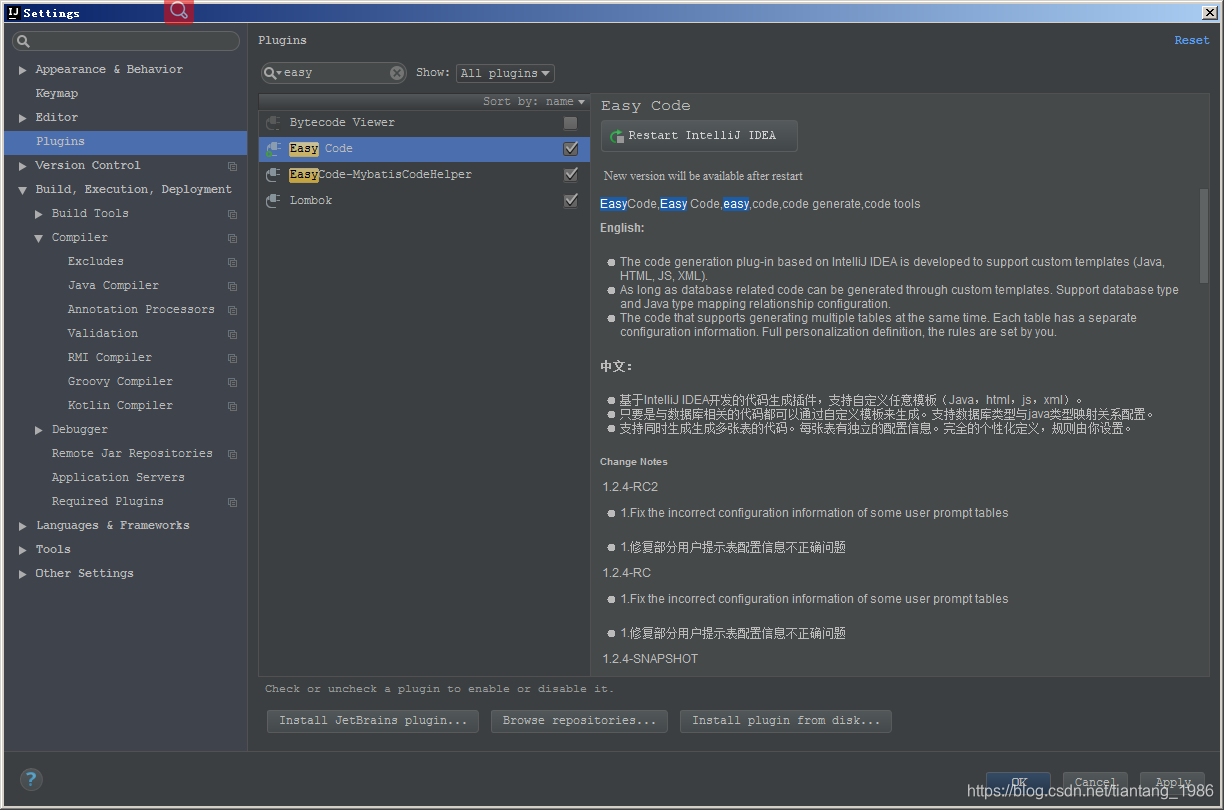
Task: Open the Show All plugins dropdown
Action: tap(505, 73)
